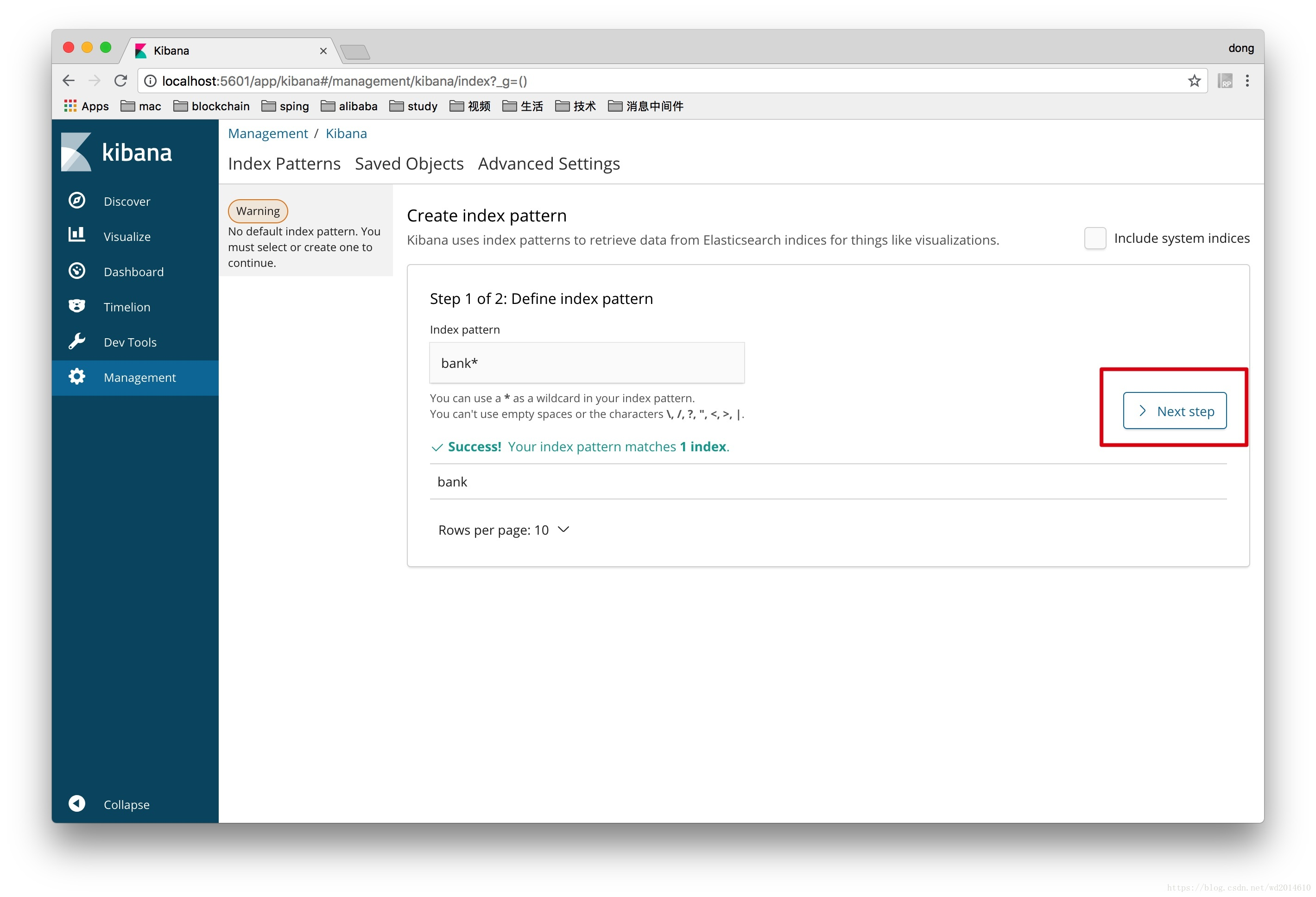Open Chrome three-dot menu
The width and height of the screenshot is (1316, 897).
coord(1247,81)
